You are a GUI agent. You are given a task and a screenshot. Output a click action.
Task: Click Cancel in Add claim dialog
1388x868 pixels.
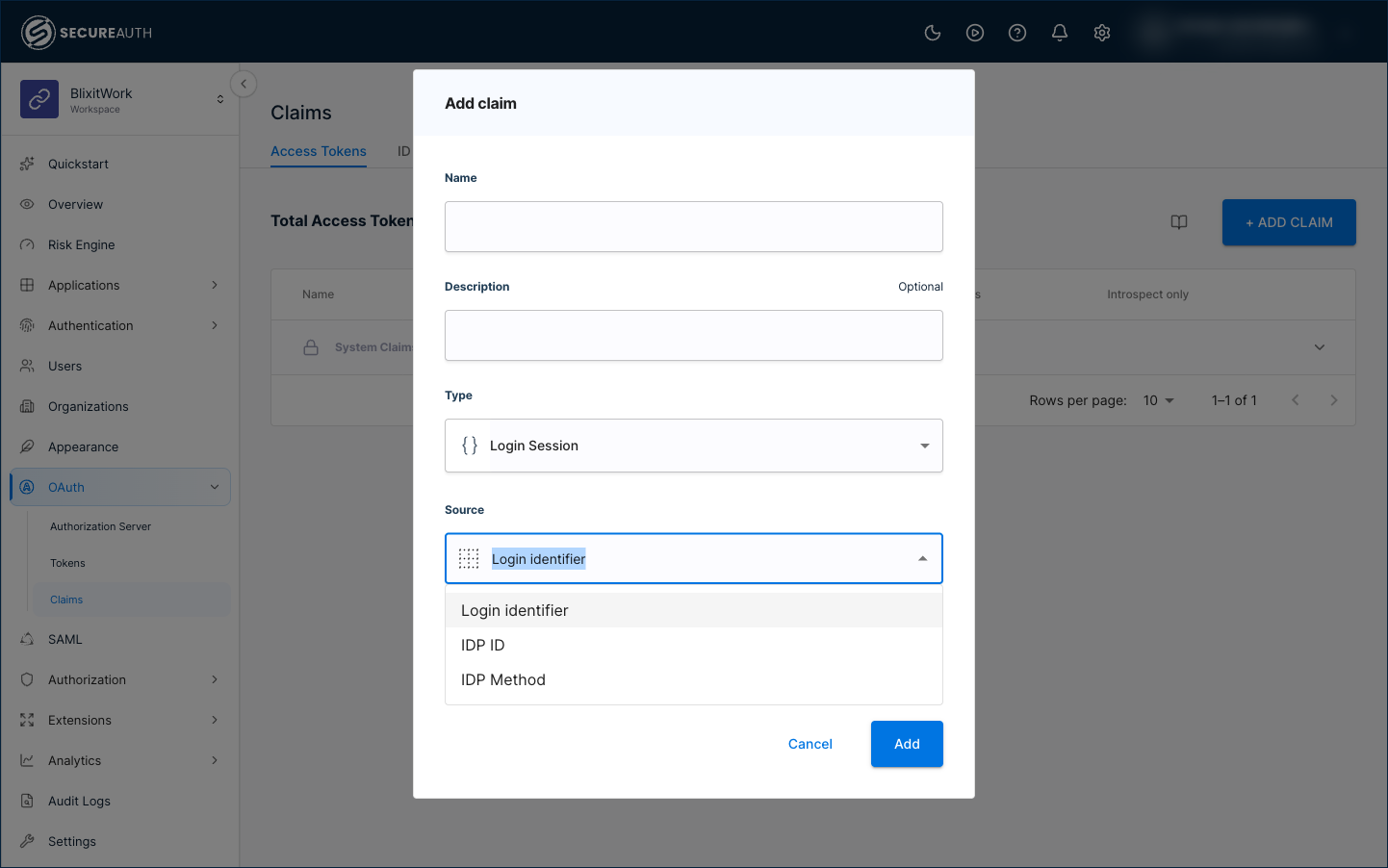click(810, 744)
